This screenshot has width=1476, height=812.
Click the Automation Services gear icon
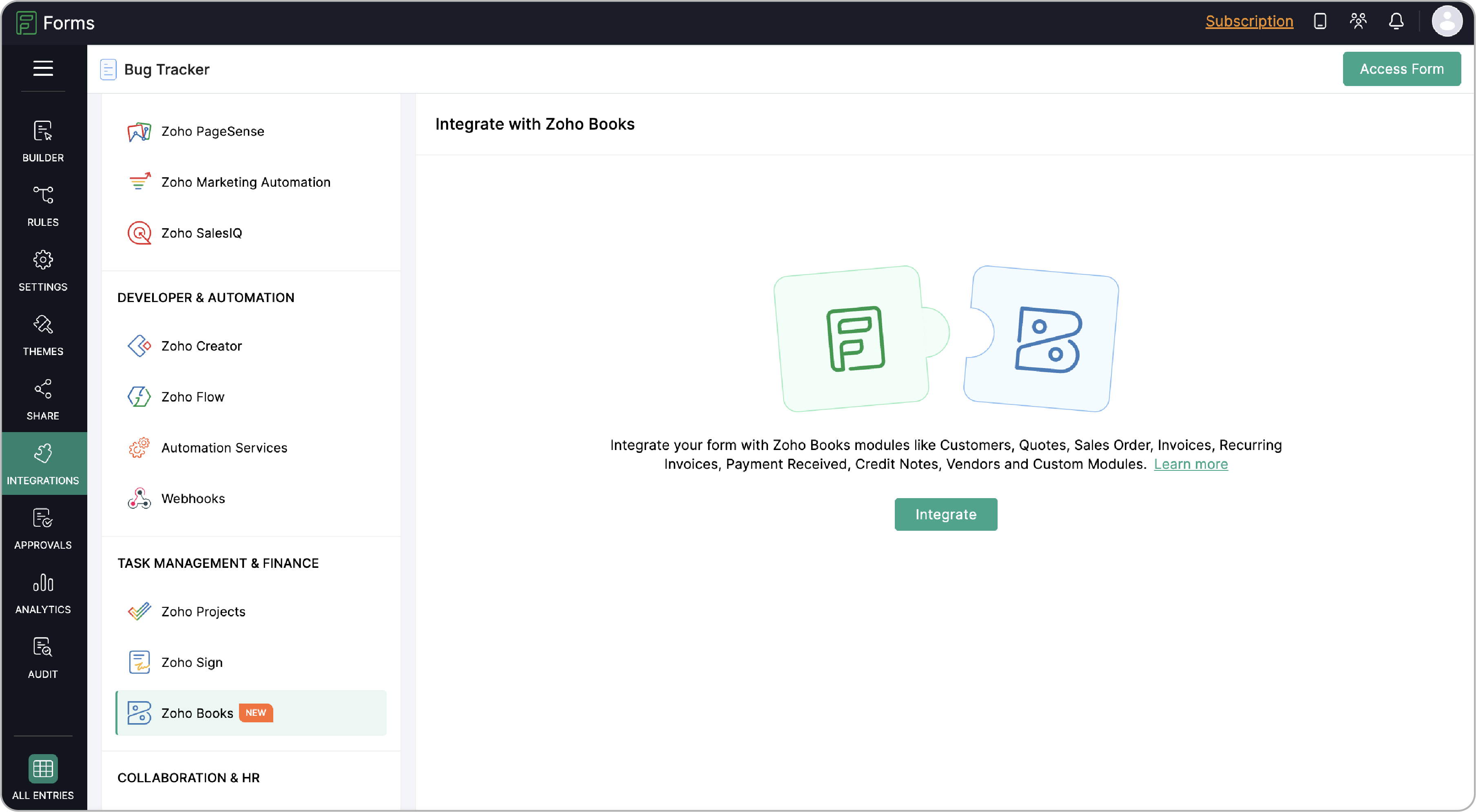coord(139,448)
